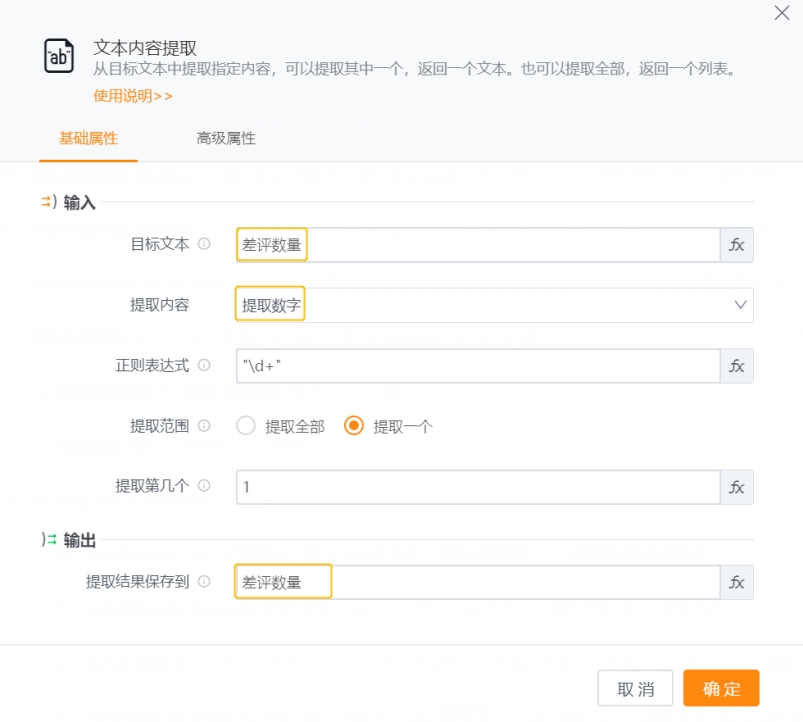Viewport: 803px width, 722px height.
Task: Select the 提取全部 radio option
Action: tap(245, 425)
